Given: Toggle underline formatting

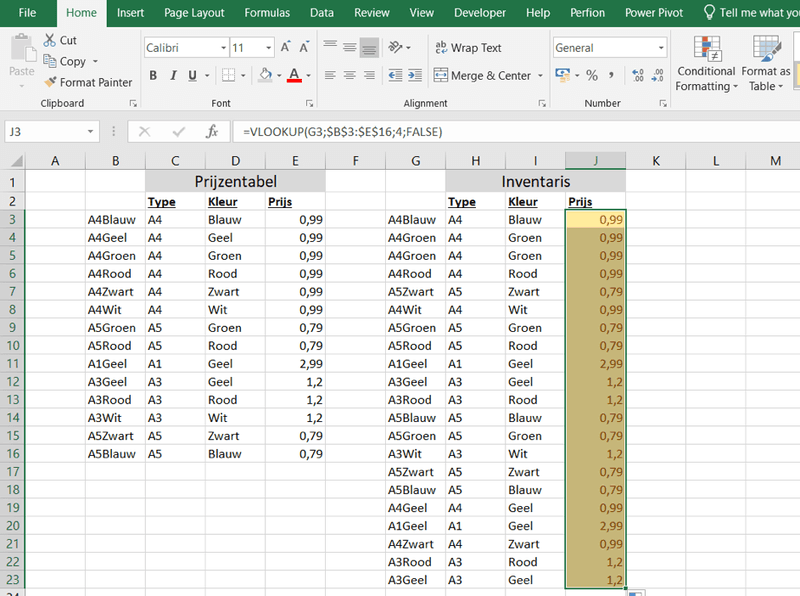Looking at the screenshot, I should (192, 76).
